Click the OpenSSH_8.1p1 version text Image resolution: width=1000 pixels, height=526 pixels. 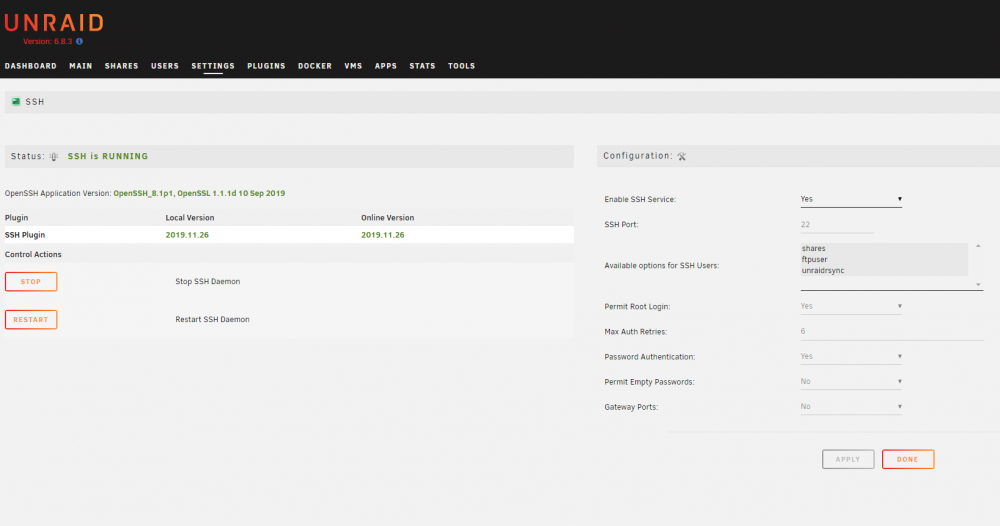199,193
